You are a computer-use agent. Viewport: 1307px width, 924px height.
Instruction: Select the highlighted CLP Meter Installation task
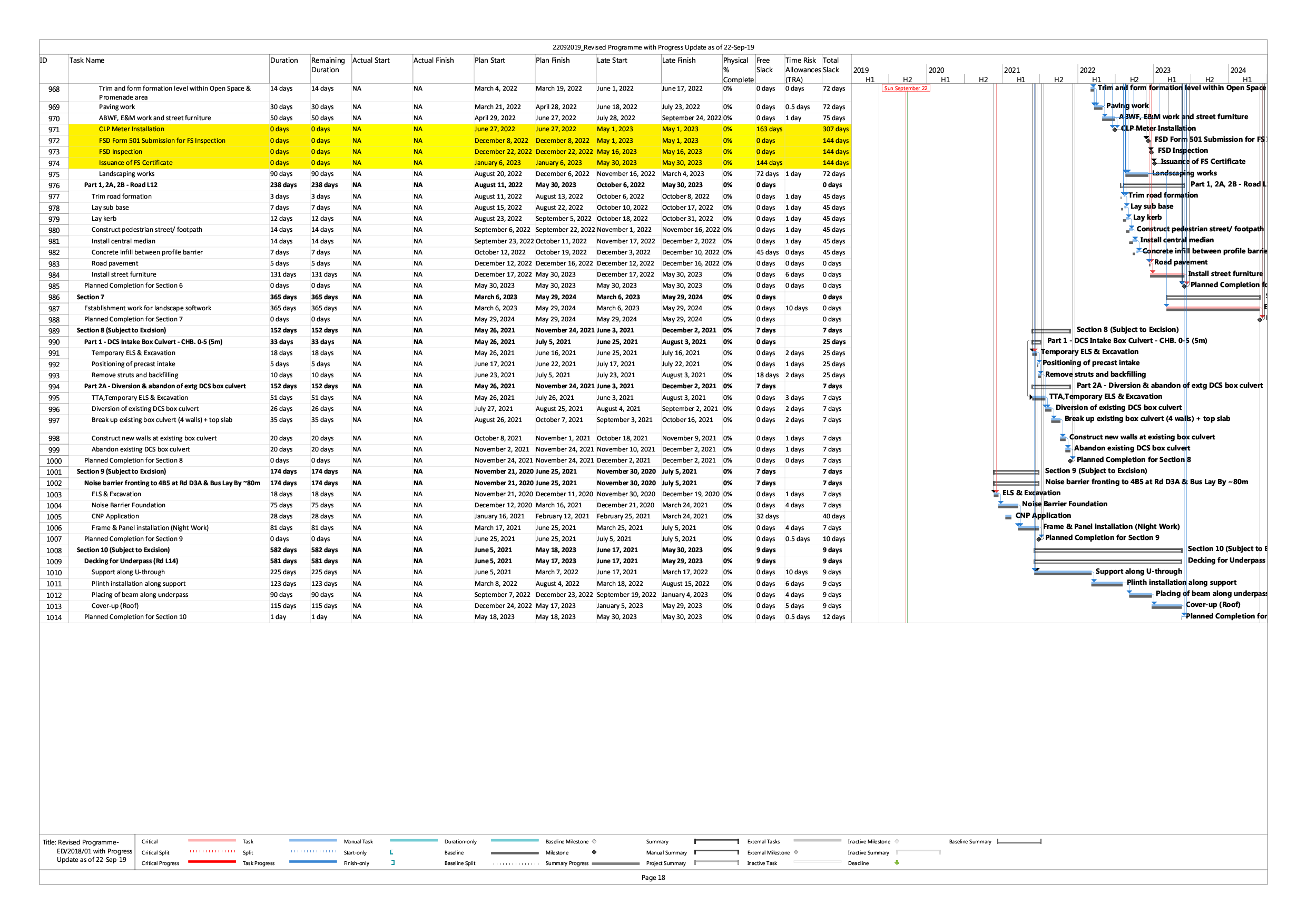coord(131,129)
